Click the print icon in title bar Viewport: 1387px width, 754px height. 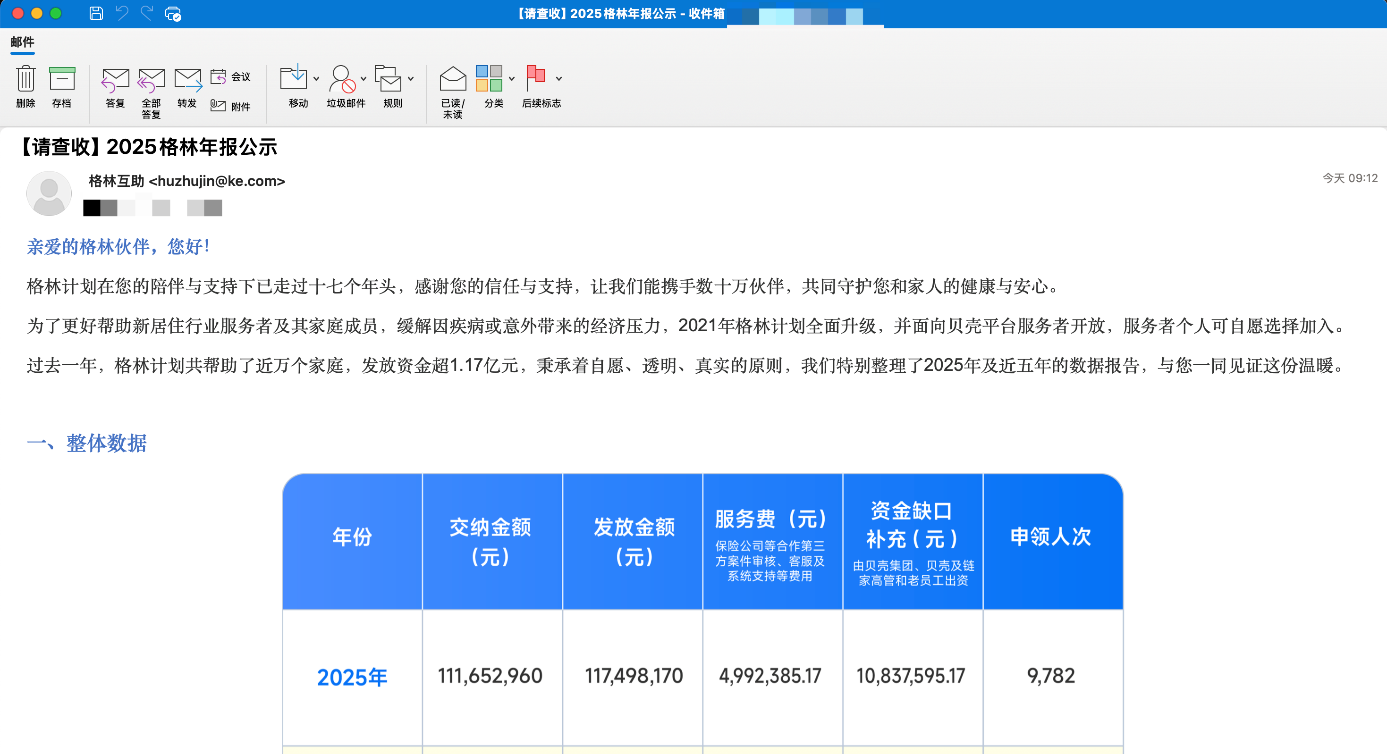point(173,13)
